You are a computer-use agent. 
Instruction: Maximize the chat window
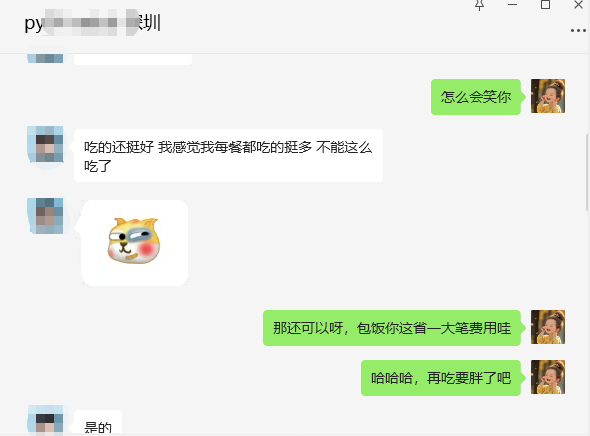[545, 5]
